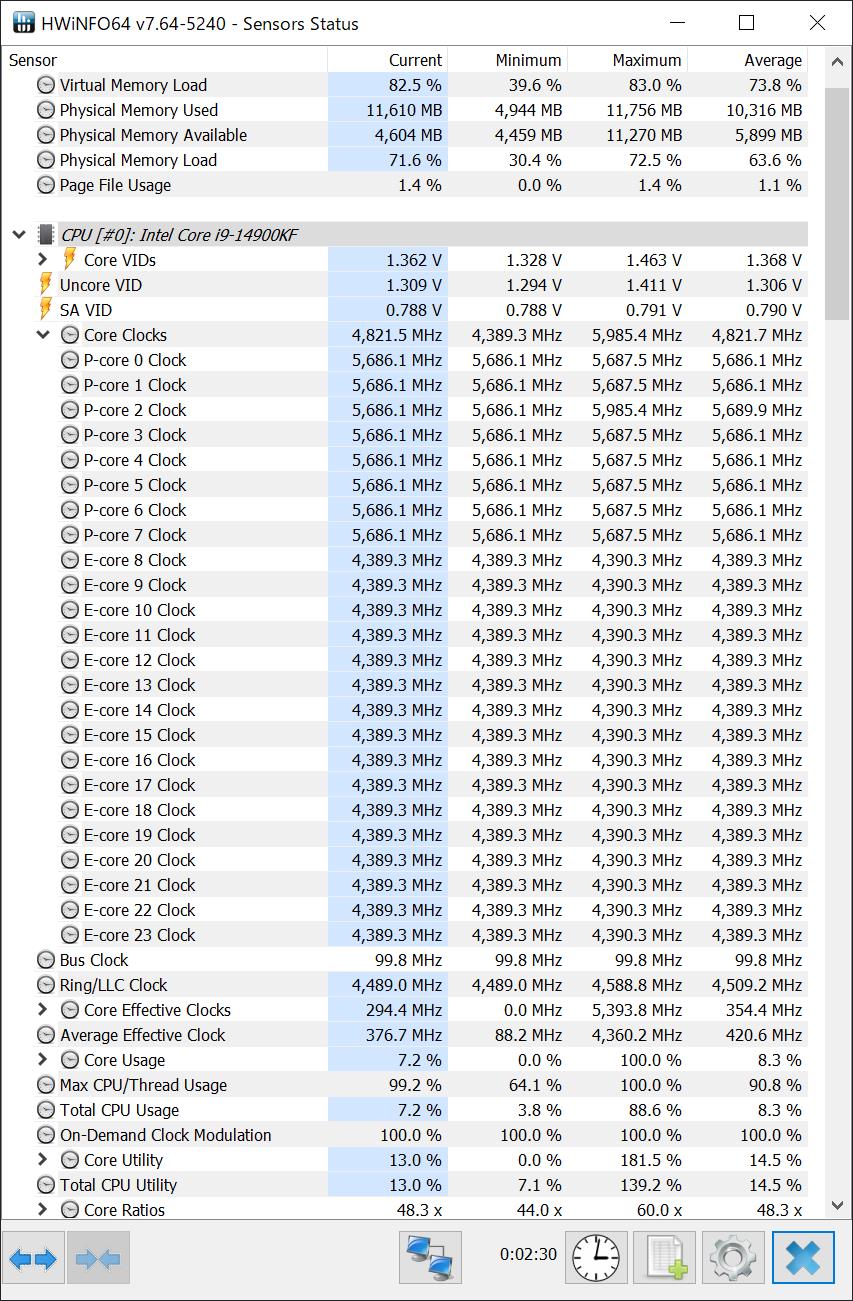Expand the Core Usage node

coord(42,1060)
